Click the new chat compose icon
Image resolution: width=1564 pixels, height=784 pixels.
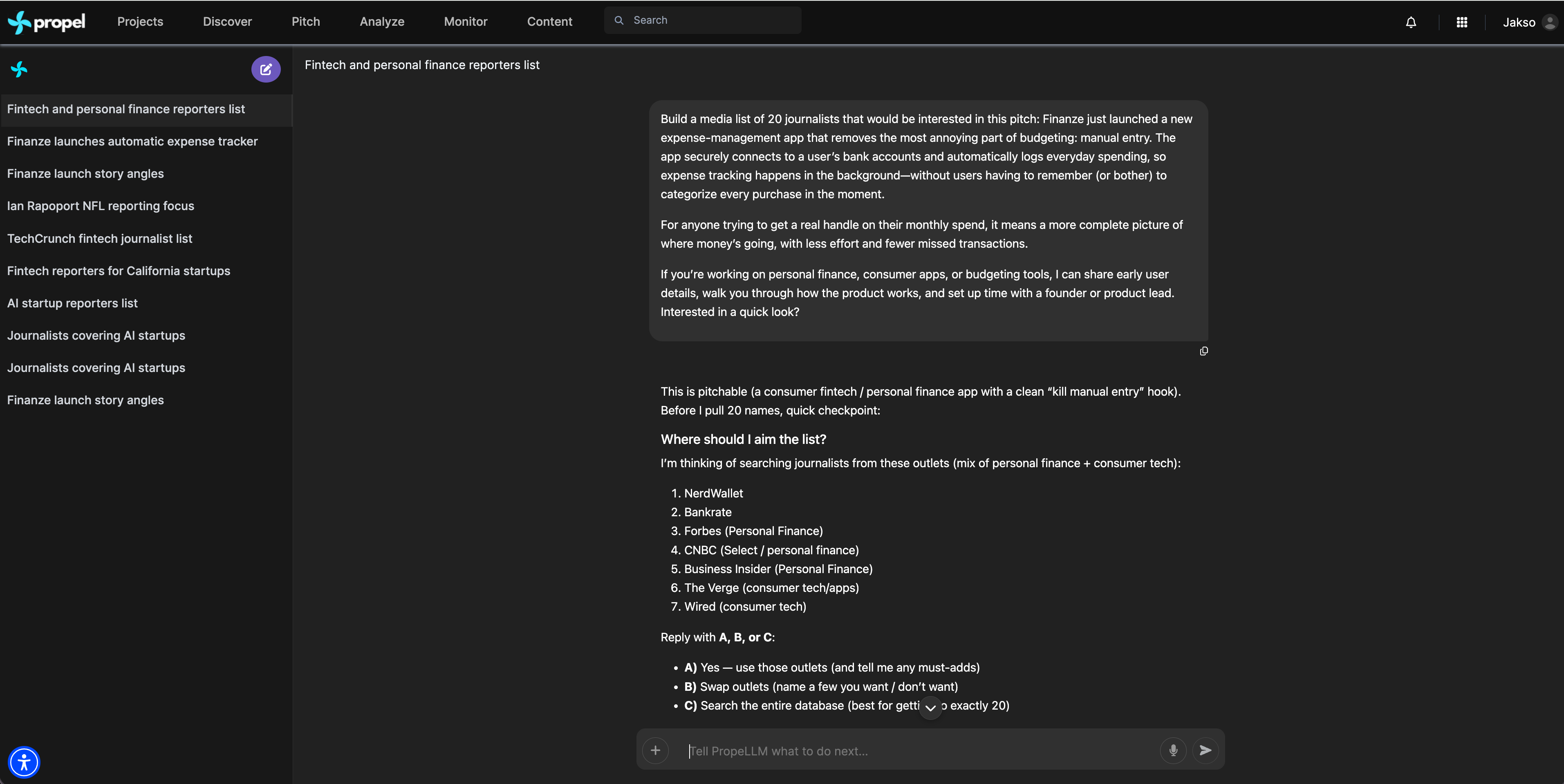pos(266,69)
